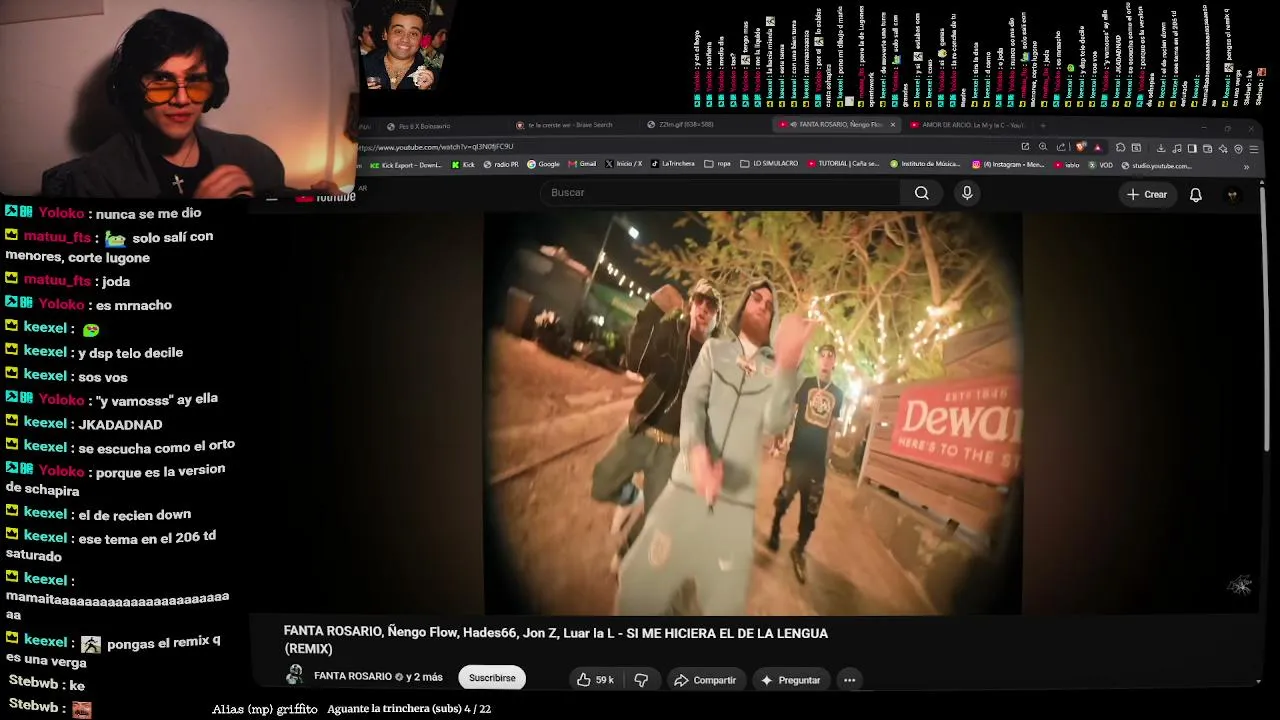
Task: Open the ropa bookmarks folder
Action: click(x=718, y=164)
